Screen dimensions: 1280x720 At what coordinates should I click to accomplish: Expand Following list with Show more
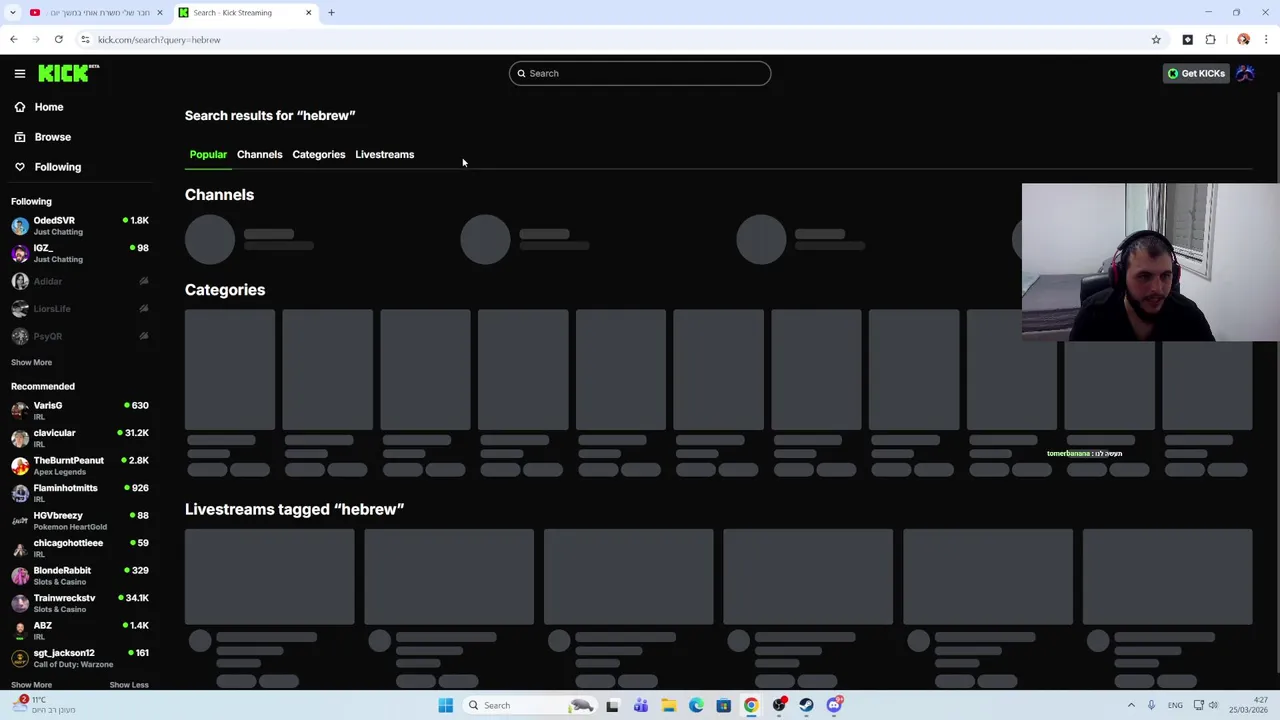[x=31, y=362]
